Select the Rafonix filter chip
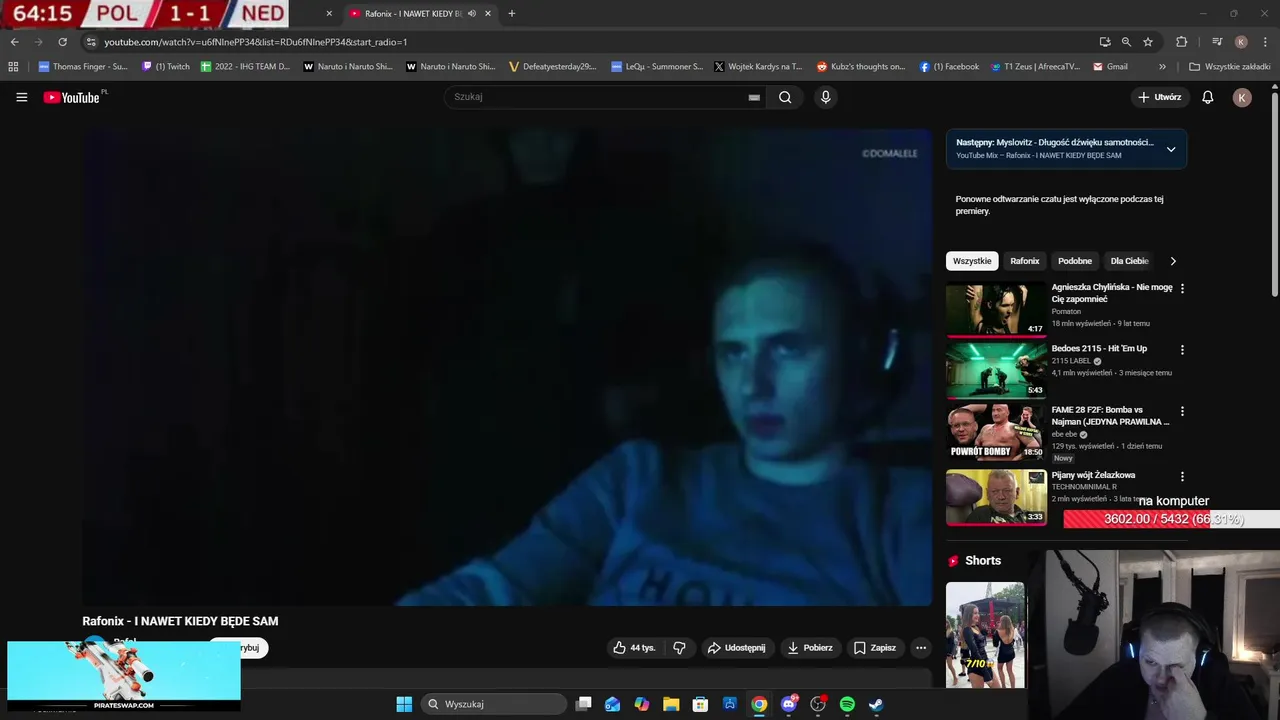 (1024, 261)
